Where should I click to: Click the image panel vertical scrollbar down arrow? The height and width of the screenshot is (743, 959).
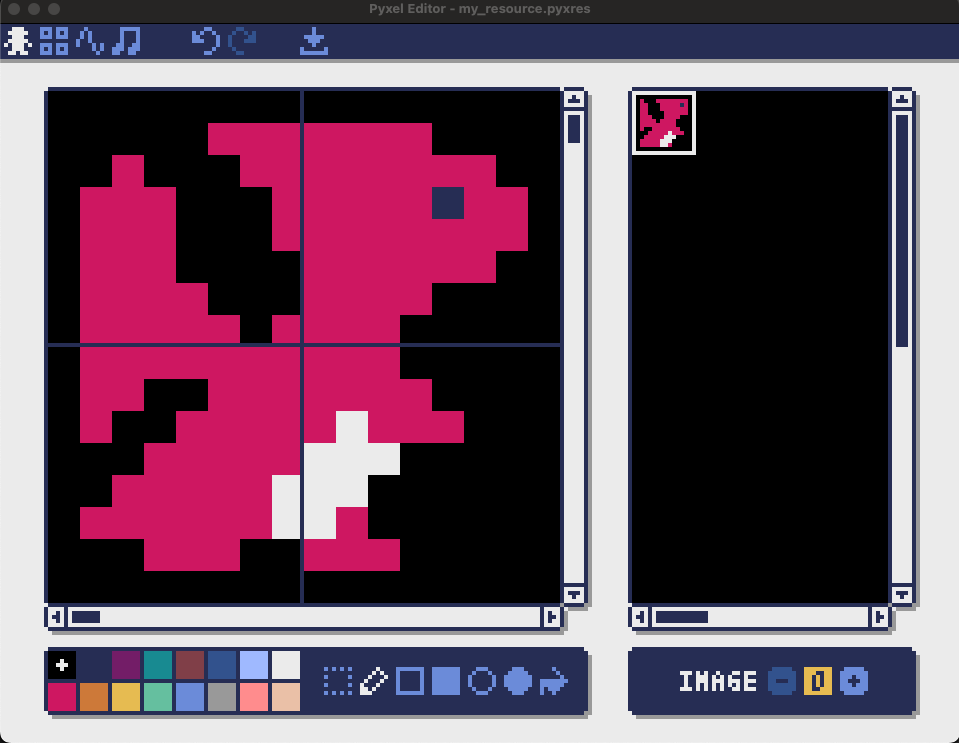click(902, 594)
